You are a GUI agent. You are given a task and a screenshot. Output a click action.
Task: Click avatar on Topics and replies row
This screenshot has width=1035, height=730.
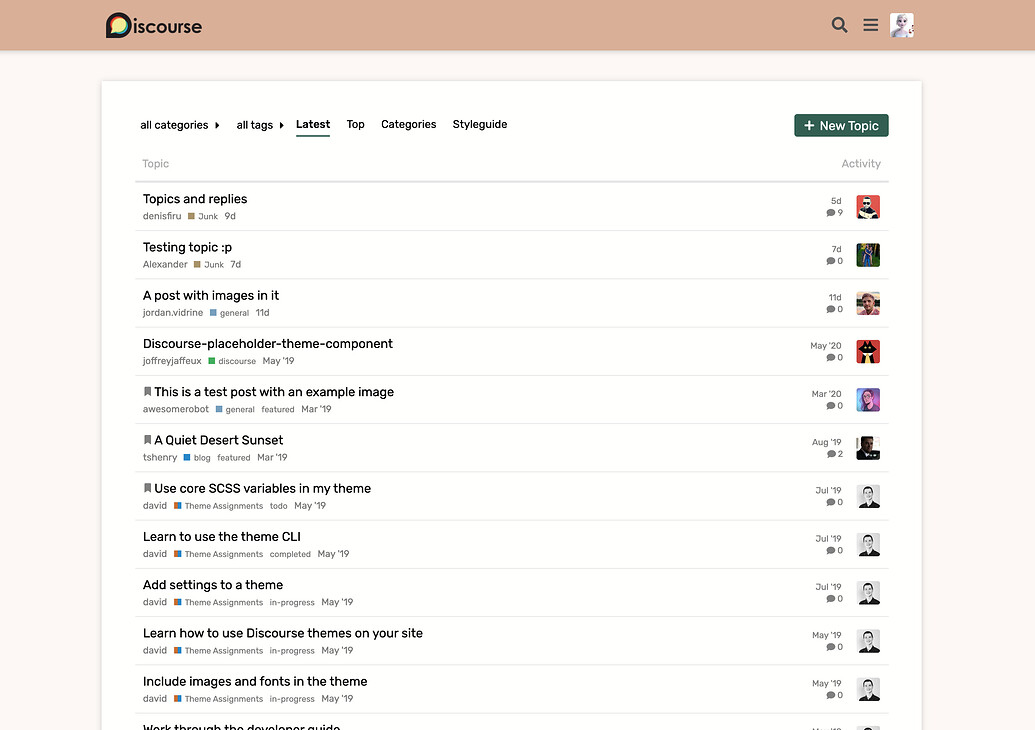[x=867, y=207]
